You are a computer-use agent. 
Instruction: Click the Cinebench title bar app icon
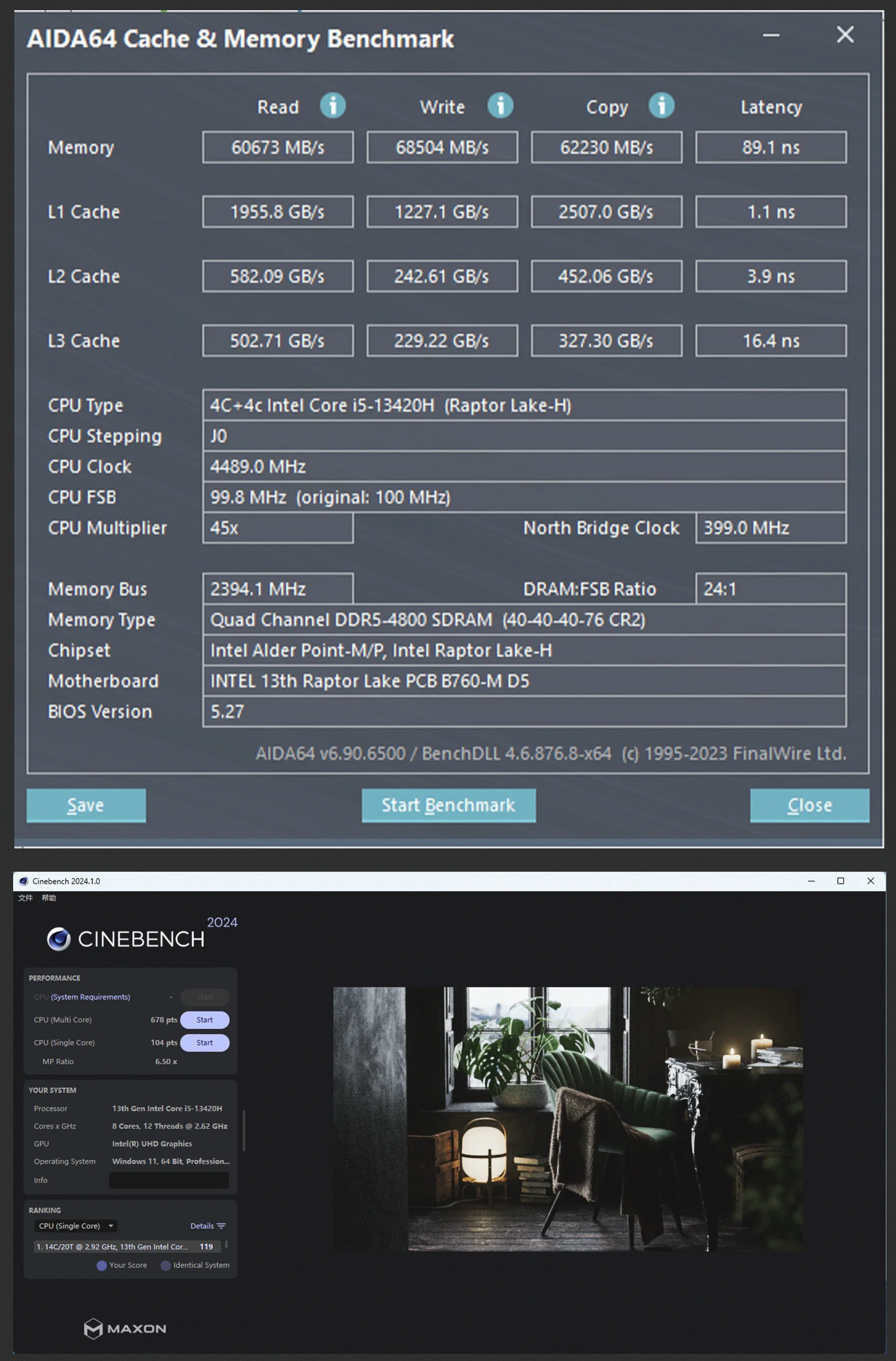pyautogui.click(x=24, y=881)
